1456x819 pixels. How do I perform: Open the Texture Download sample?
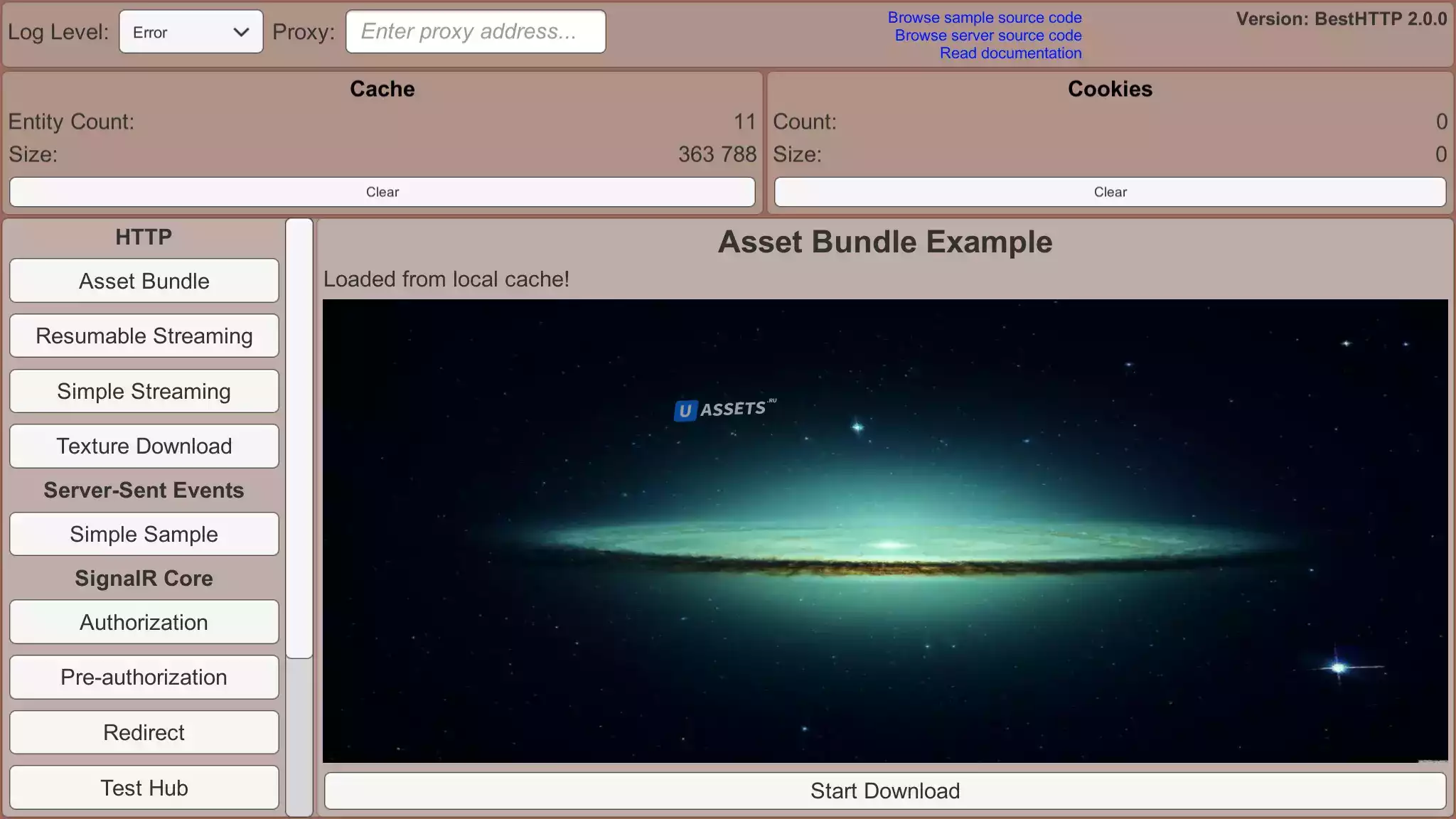point(144,446)
